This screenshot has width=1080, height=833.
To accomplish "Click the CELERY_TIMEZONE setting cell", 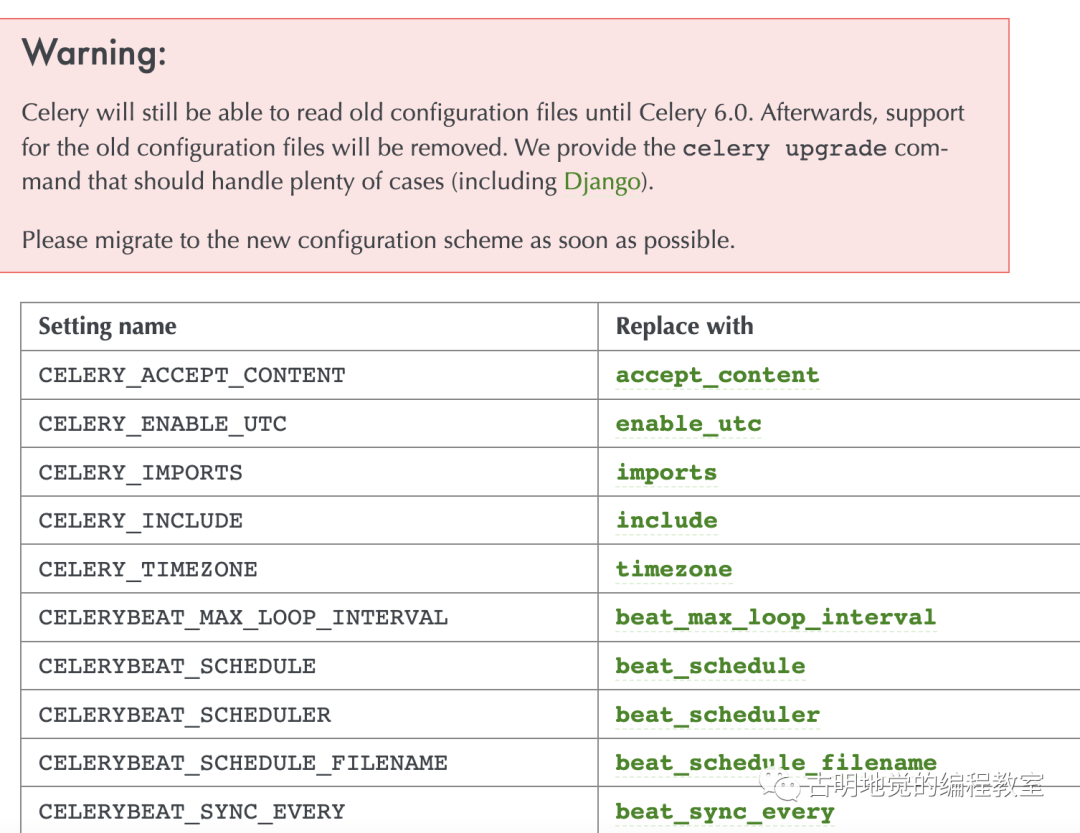I will click(148, 569).
